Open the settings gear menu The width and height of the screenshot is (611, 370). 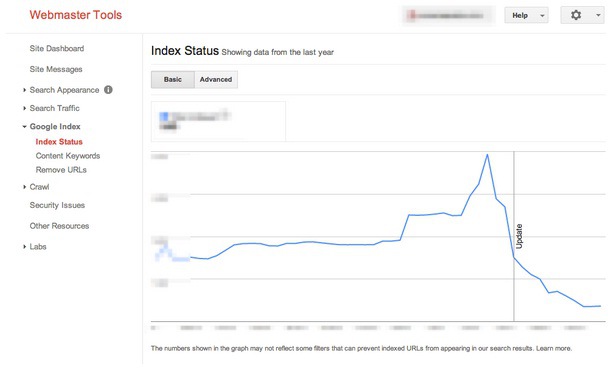click(x=576, y=15)
